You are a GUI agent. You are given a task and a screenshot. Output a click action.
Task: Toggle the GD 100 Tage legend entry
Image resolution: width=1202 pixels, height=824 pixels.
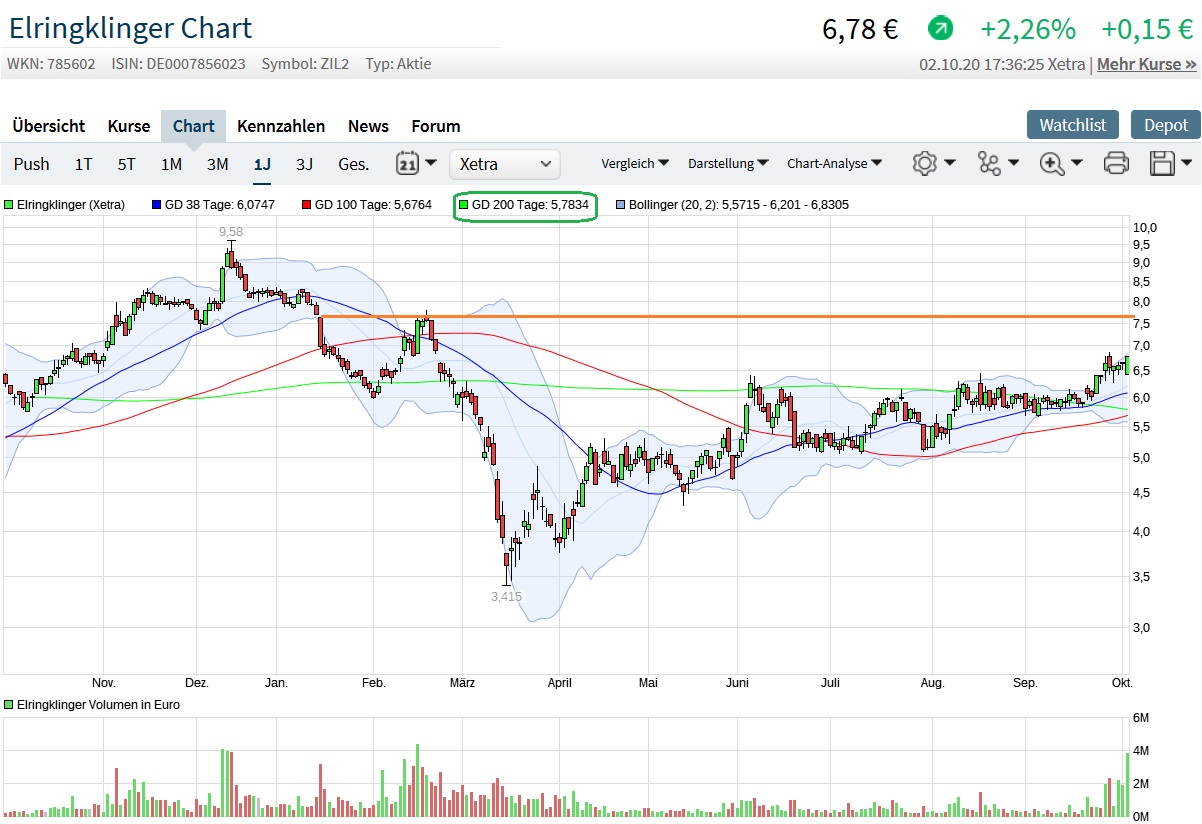click(365, 205)
